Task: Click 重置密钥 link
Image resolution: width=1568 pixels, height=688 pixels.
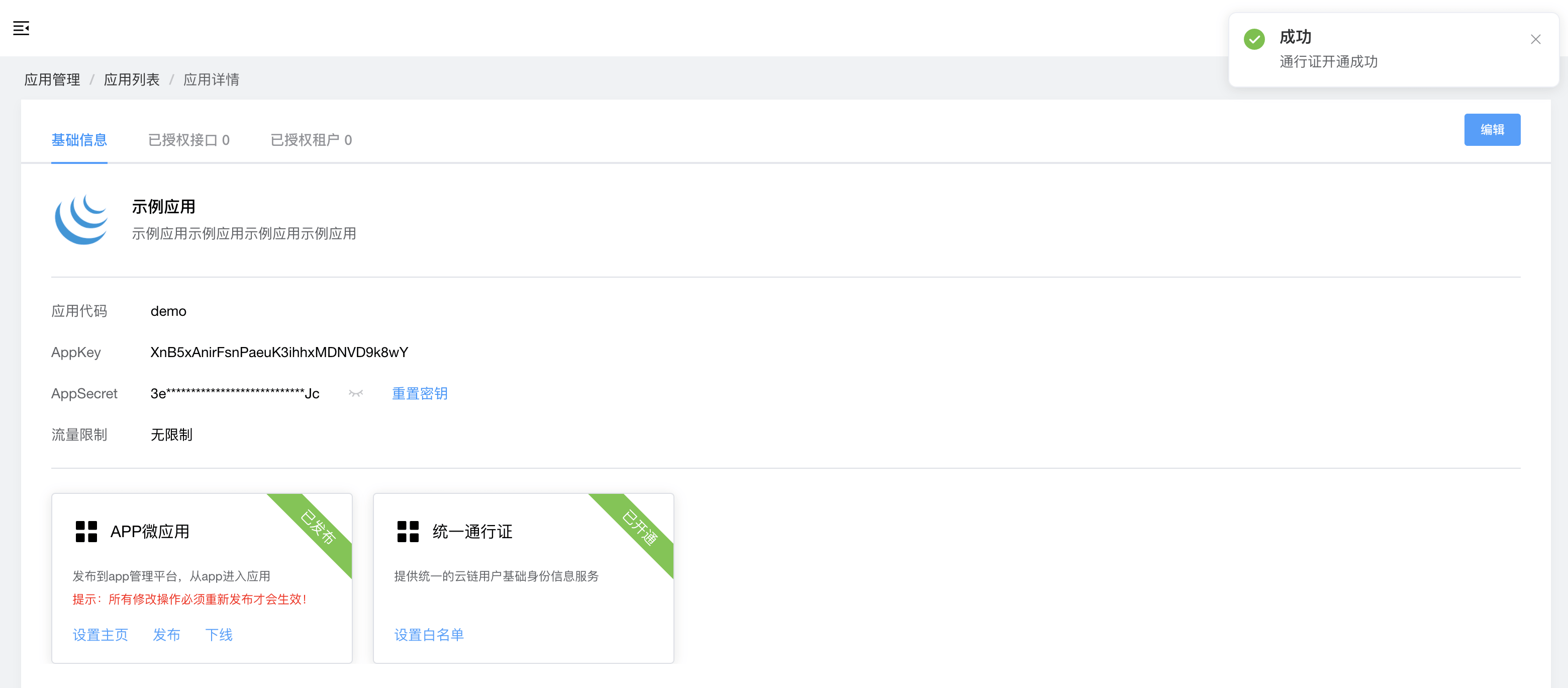Action: [x=420, y=394]
